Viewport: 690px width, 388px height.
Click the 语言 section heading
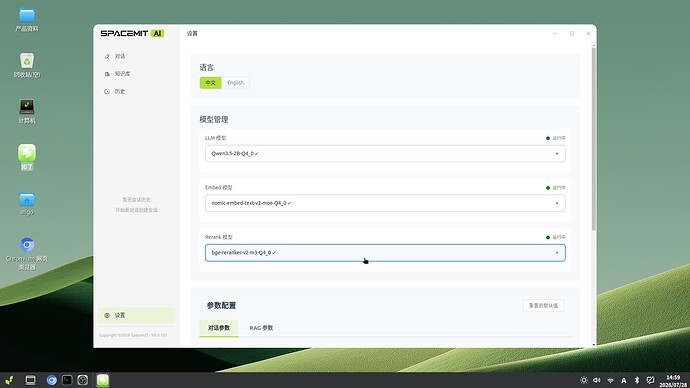(x=206, y=67)
